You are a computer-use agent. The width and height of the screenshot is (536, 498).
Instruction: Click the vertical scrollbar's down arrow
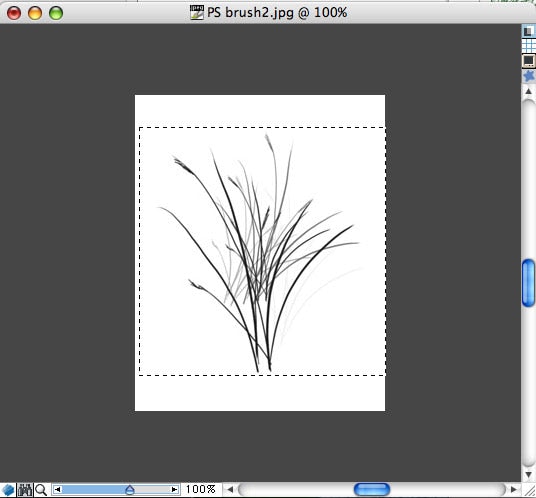pyautogui.click(x=528, y=474)
